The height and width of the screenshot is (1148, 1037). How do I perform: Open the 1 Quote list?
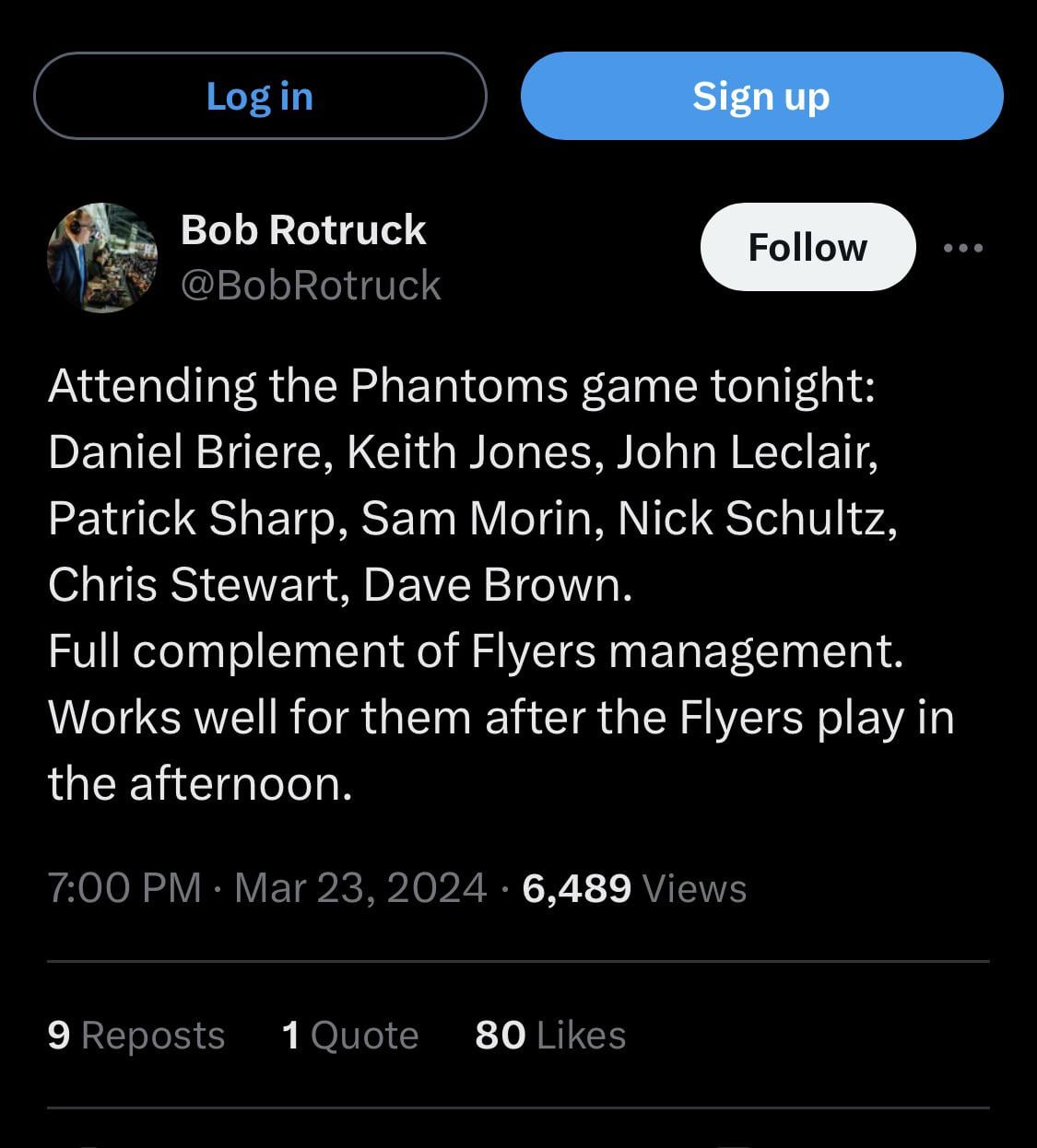coord(350,1035)
